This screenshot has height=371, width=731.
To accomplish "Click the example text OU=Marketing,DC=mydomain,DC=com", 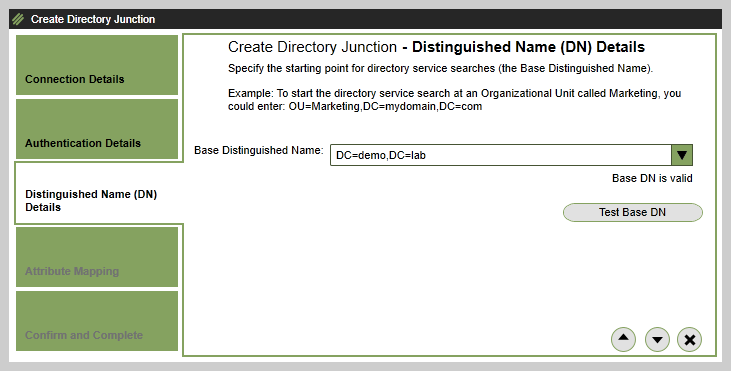I will pyautogui.click(x=385, y=106).
